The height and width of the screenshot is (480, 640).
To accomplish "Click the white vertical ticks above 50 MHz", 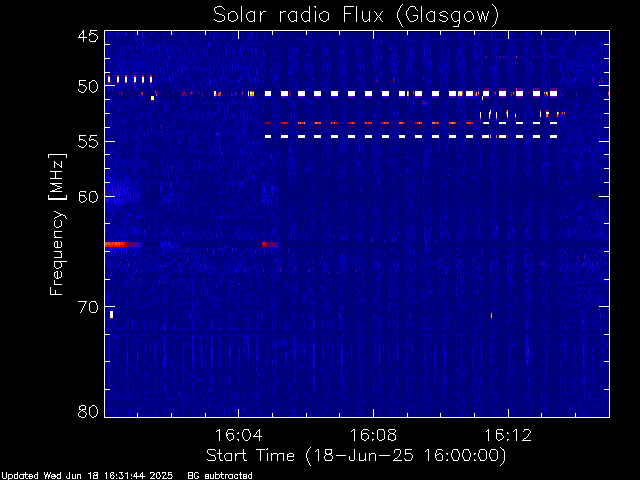I will pyautogui.click(x=130, y=79).
